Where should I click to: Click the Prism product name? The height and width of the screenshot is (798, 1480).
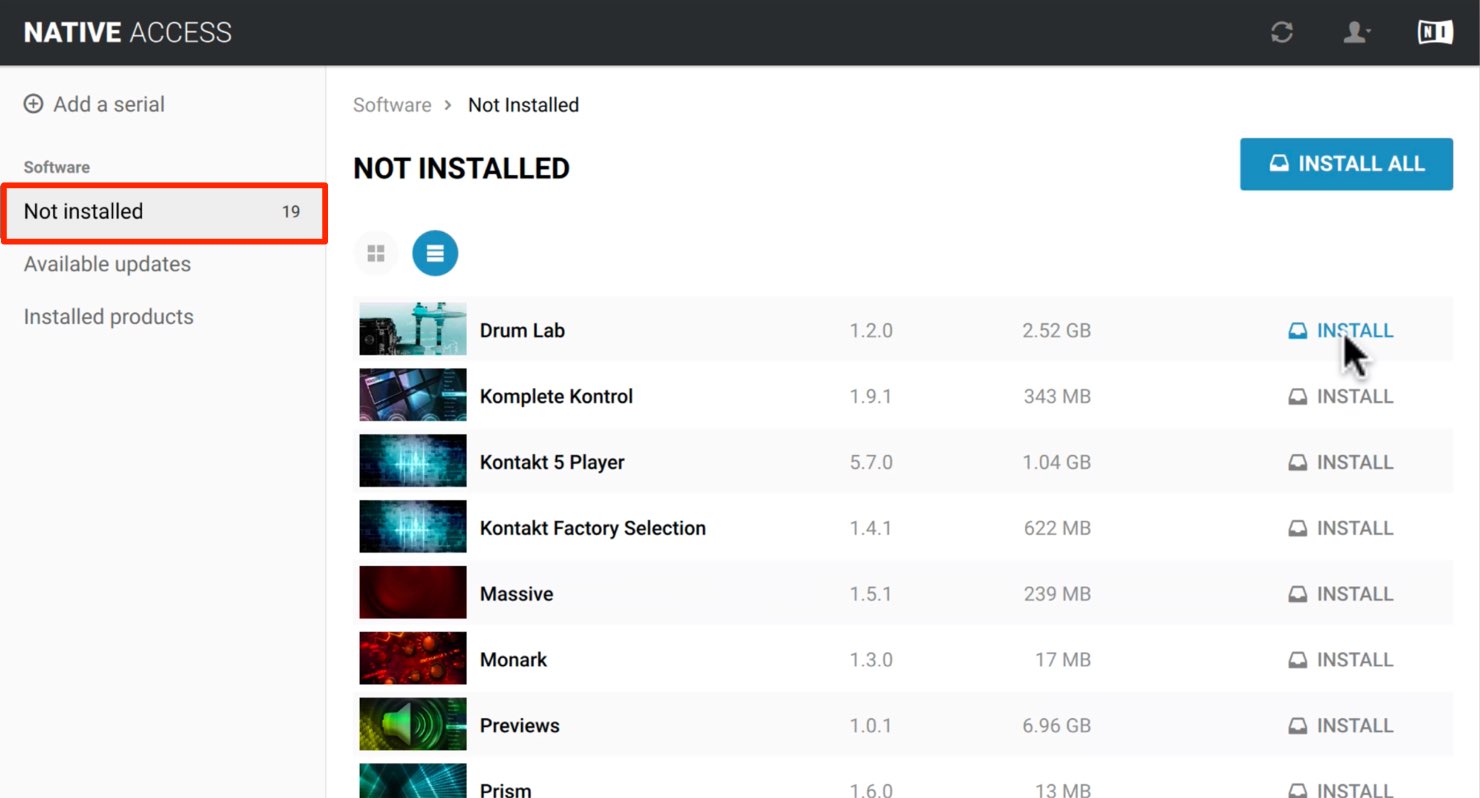[x=506, y=789]
